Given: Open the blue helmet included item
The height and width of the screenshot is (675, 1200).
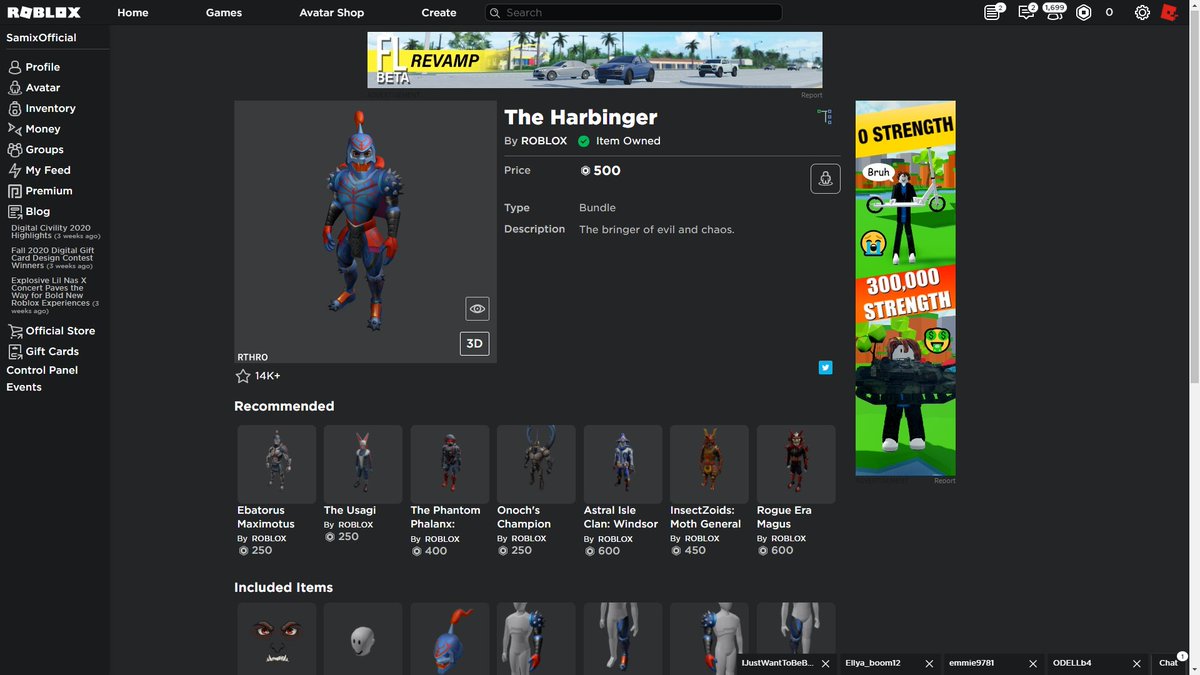Looking at the screenshot, I should click(x=450, y=638).
